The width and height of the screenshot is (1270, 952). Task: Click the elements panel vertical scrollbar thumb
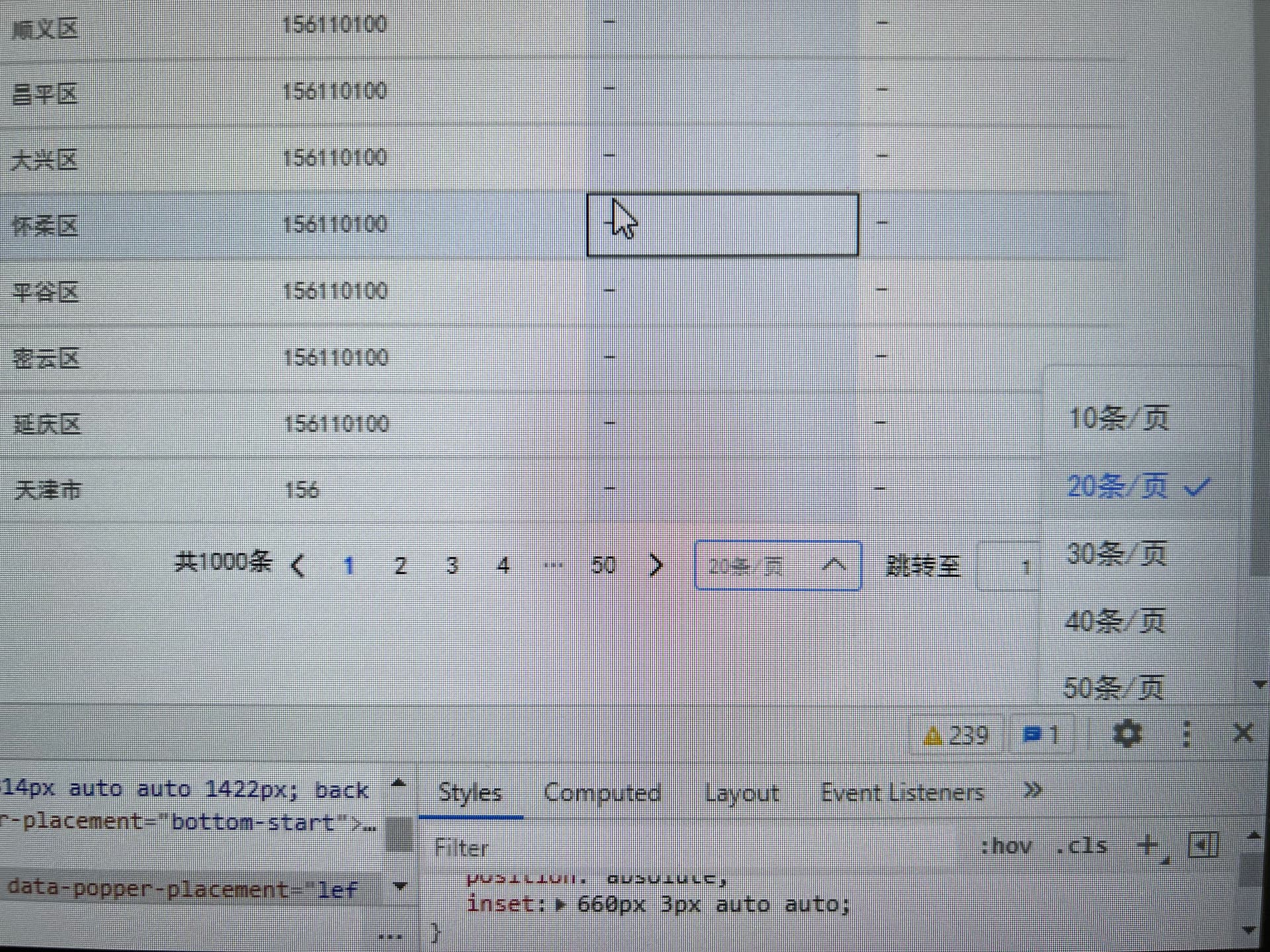(x=399, y=834)
